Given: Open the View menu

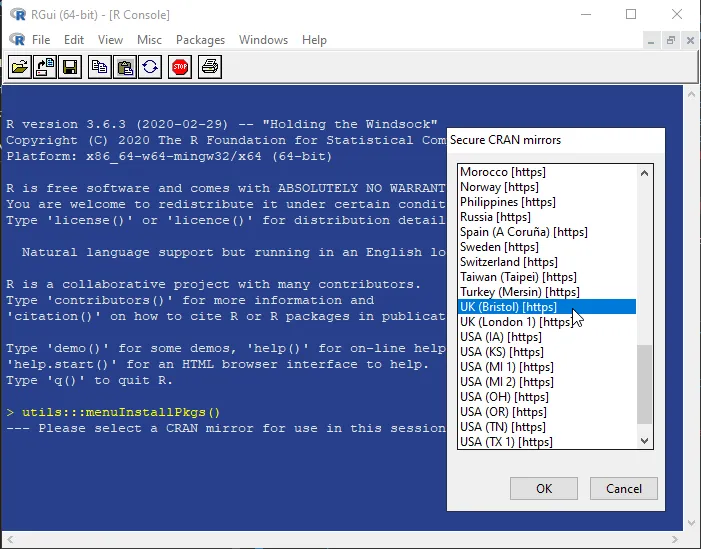Looking at the screenshot, I should click(x=110, y=40).
